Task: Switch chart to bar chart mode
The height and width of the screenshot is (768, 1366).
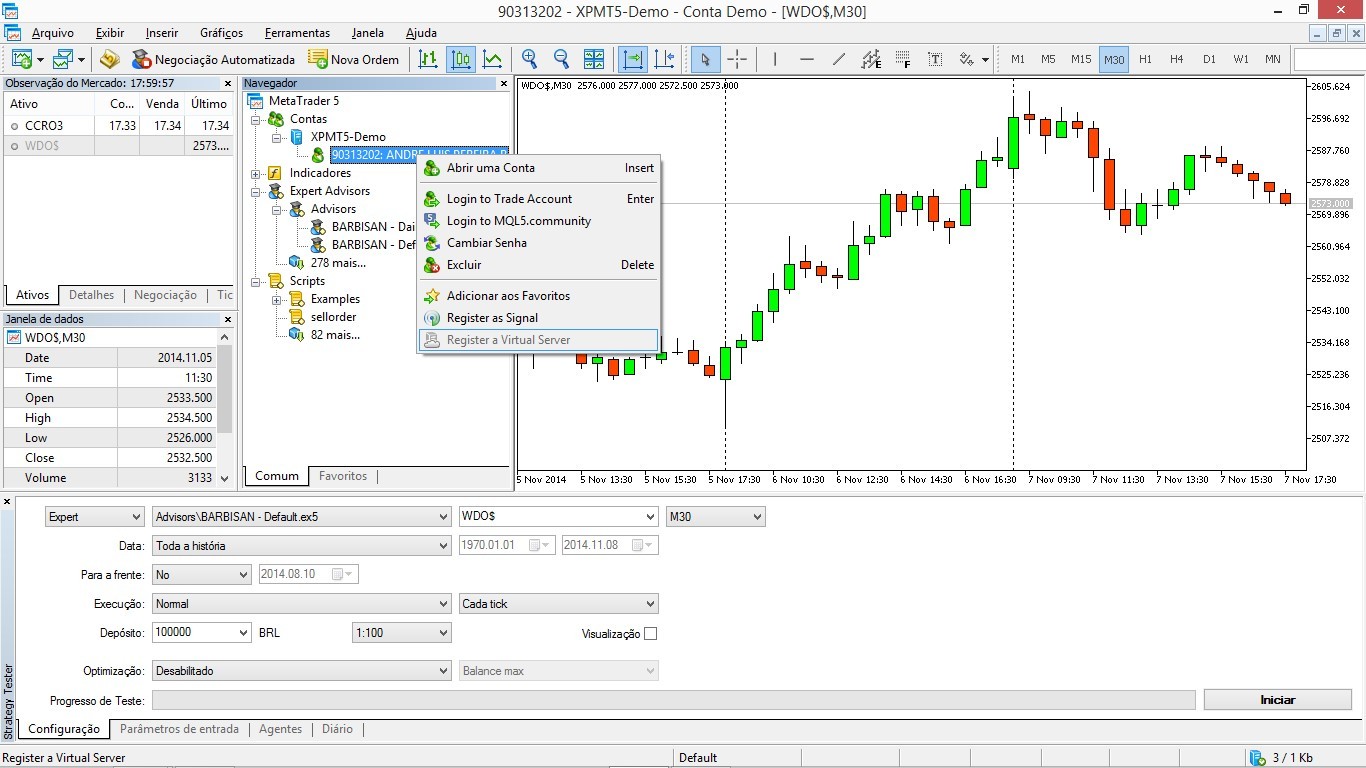Action: 428,59
